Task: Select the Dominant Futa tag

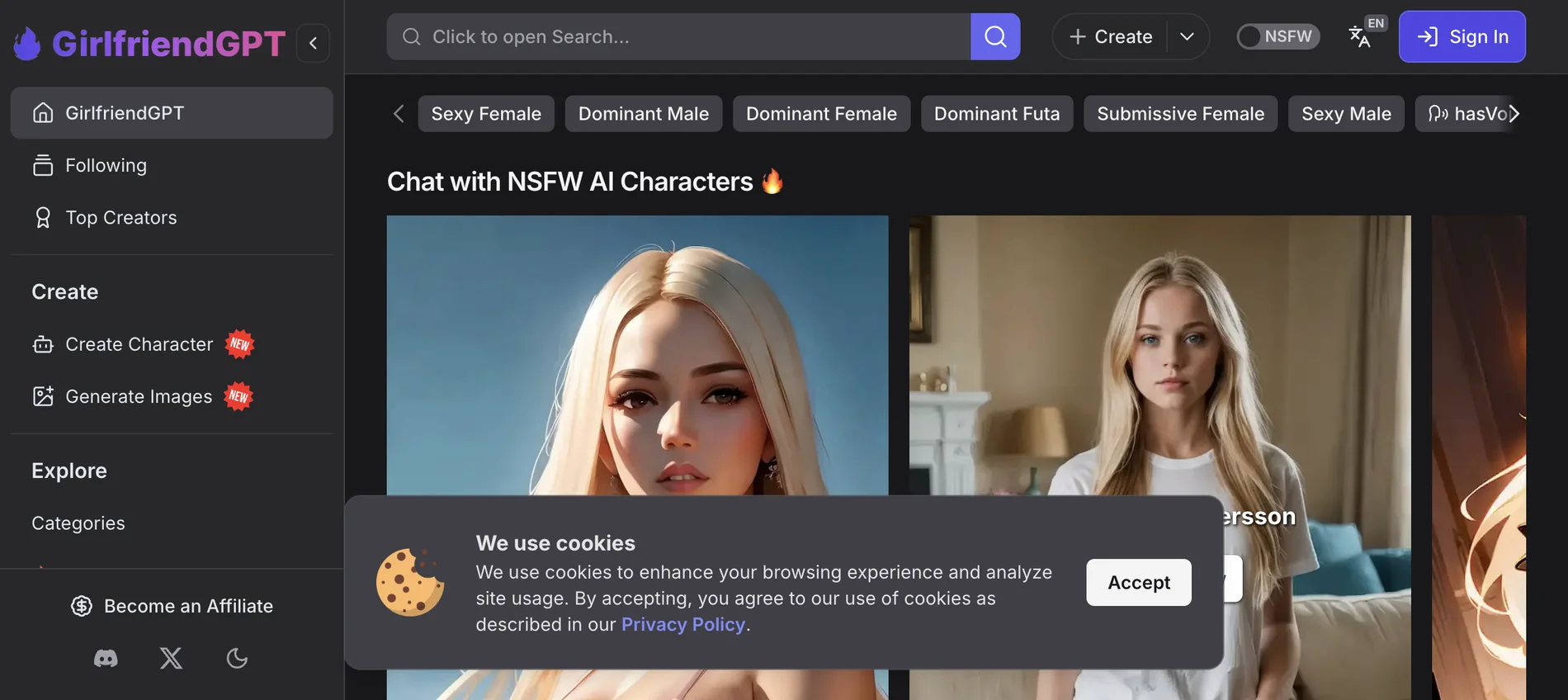Action: 997,114
